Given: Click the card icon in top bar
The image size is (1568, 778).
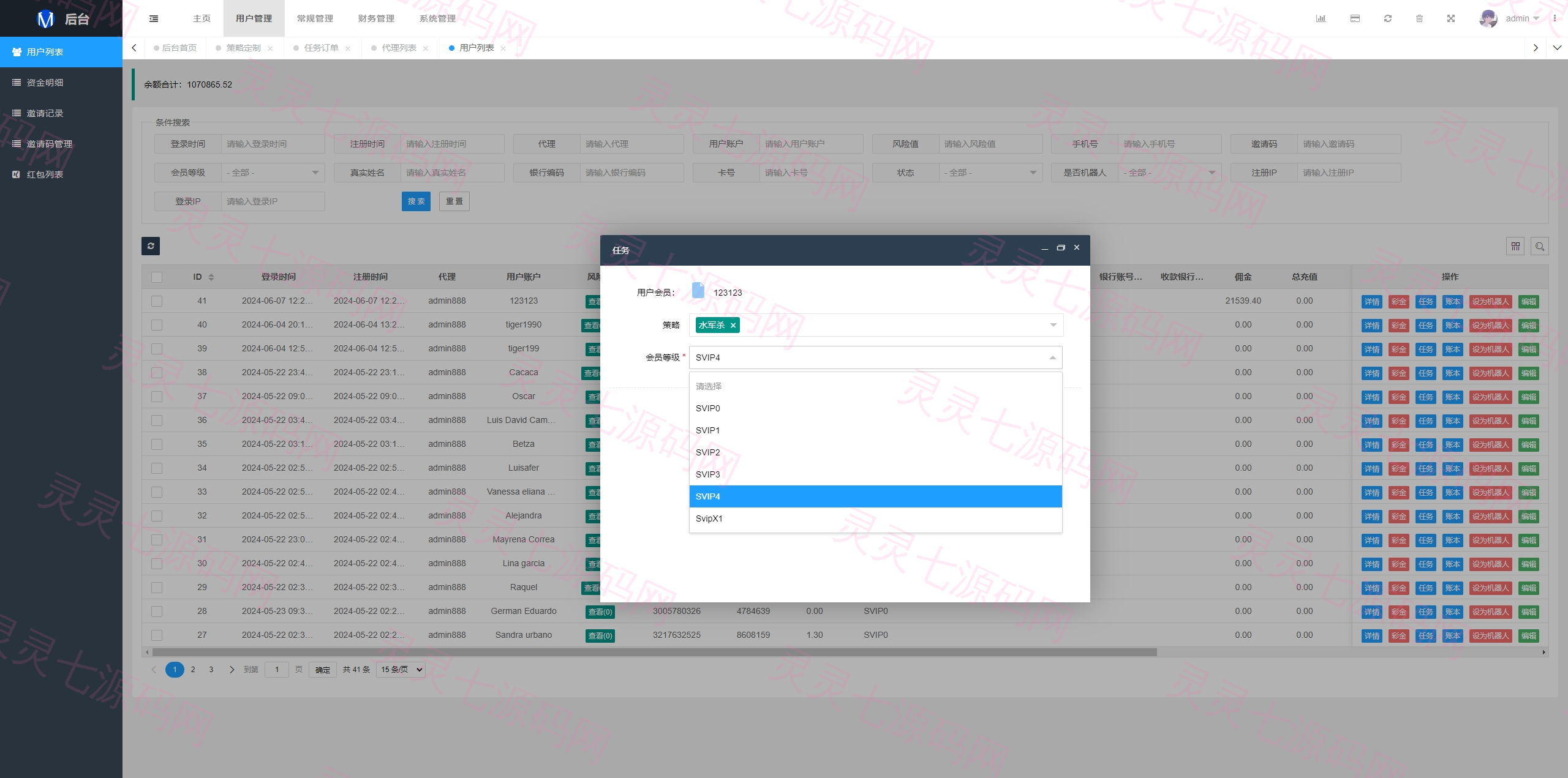Looking at the screenshot, I should [1355, 18].
